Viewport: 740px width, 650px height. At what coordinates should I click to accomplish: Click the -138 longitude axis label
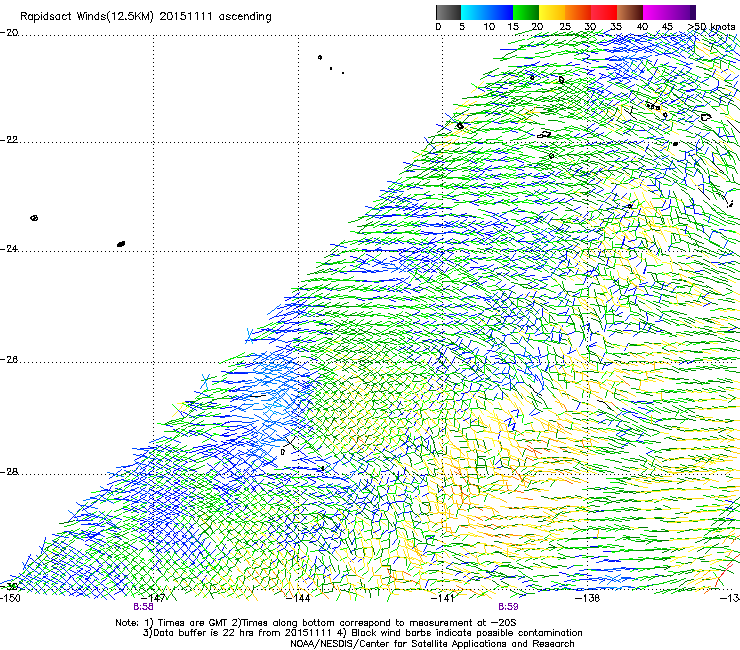pos(588,598)
